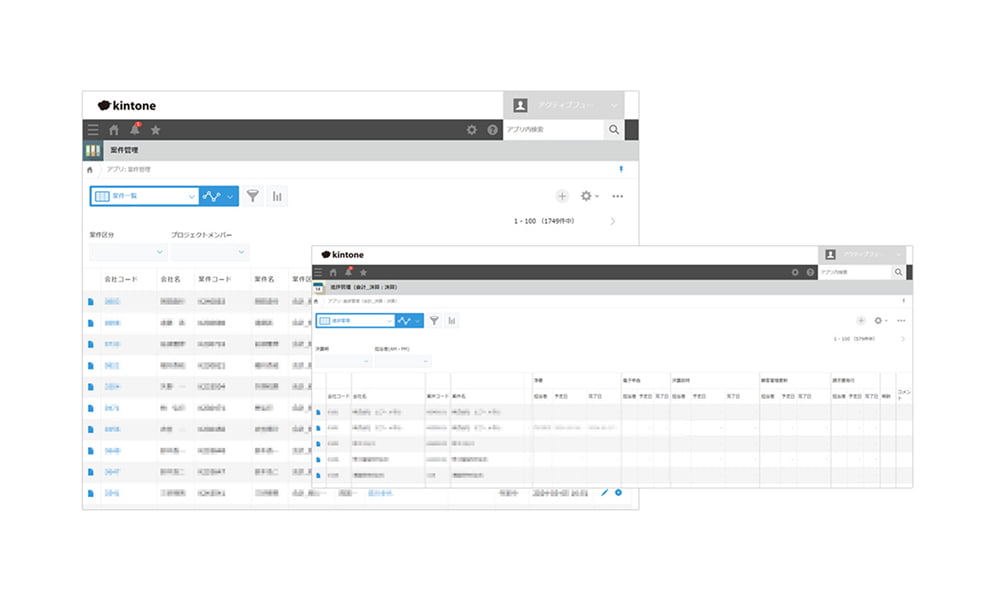This screenshot has width=1000, height=600.
Task: Open the 進捗管理 view selector in the front window
Action: pos(354,321)
